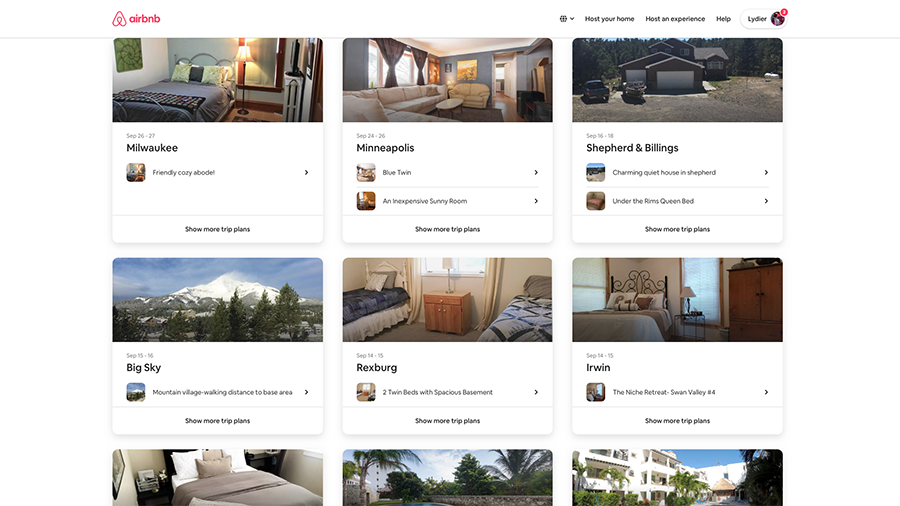Open Host an experience menu item

tap(675, 19)
